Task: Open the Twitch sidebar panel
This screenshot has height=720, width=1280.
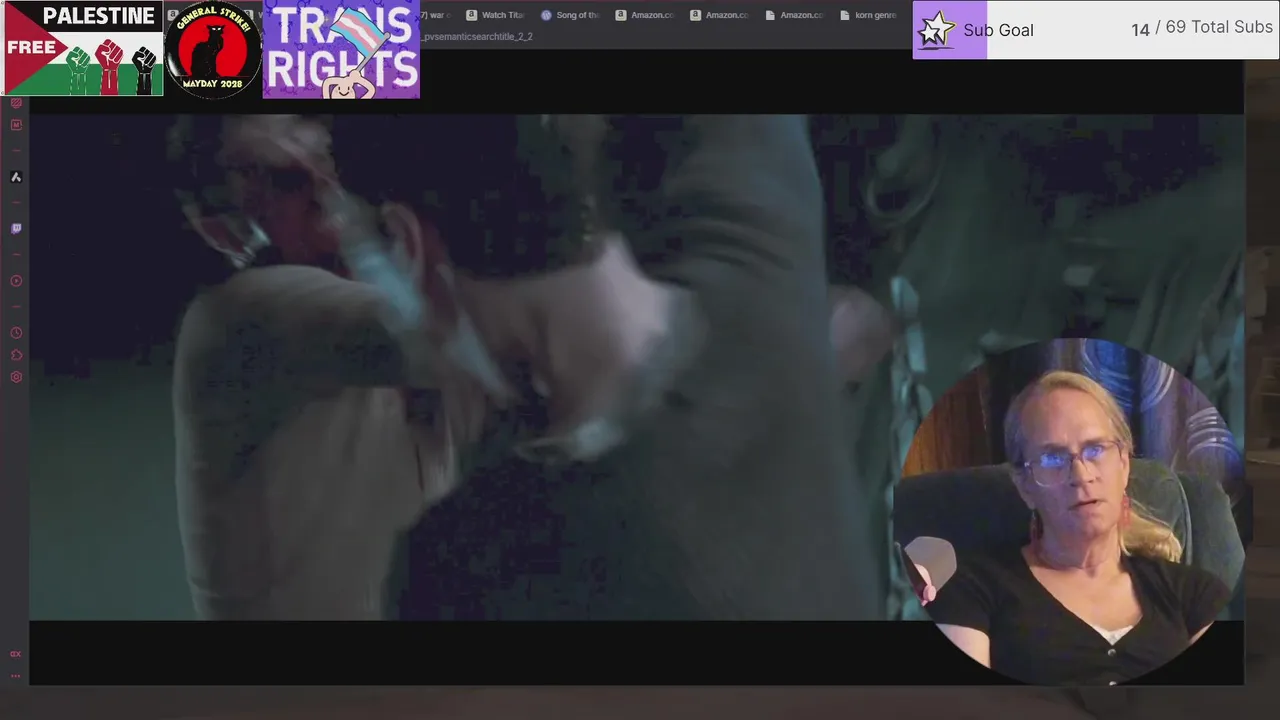Action: 16,229
